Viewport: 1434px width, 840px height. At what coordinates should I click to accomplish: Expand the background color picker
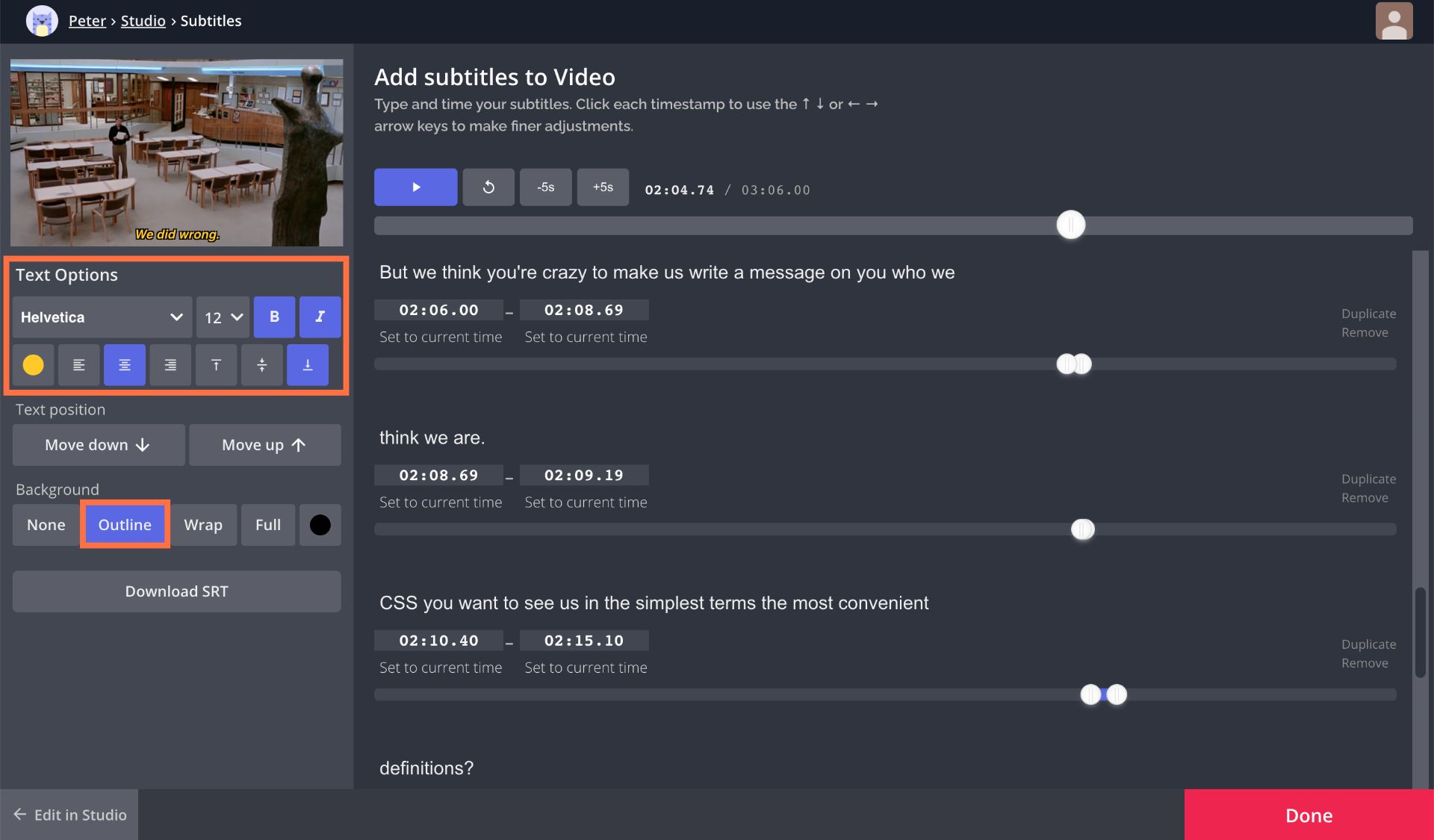coord(320,524)
